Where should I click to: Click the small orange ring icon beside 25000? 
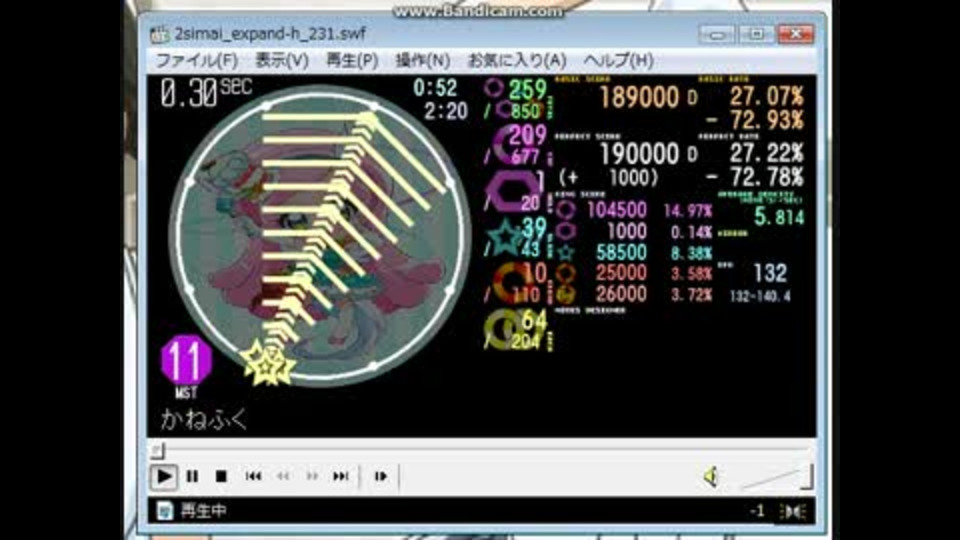[x=566, y=273]
